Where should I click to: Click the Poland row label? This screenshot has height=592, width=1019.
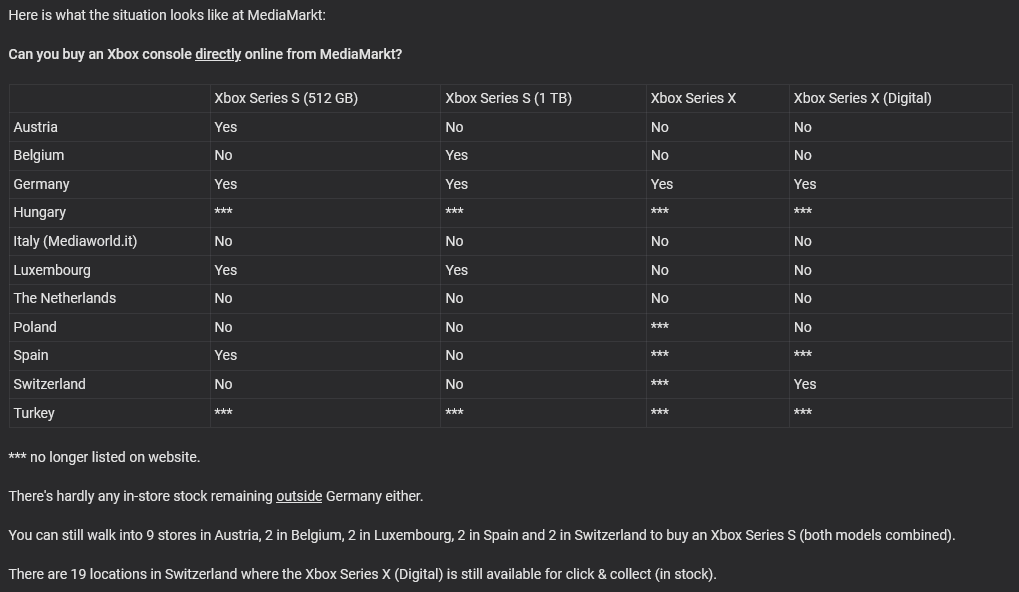coord(35,327)
